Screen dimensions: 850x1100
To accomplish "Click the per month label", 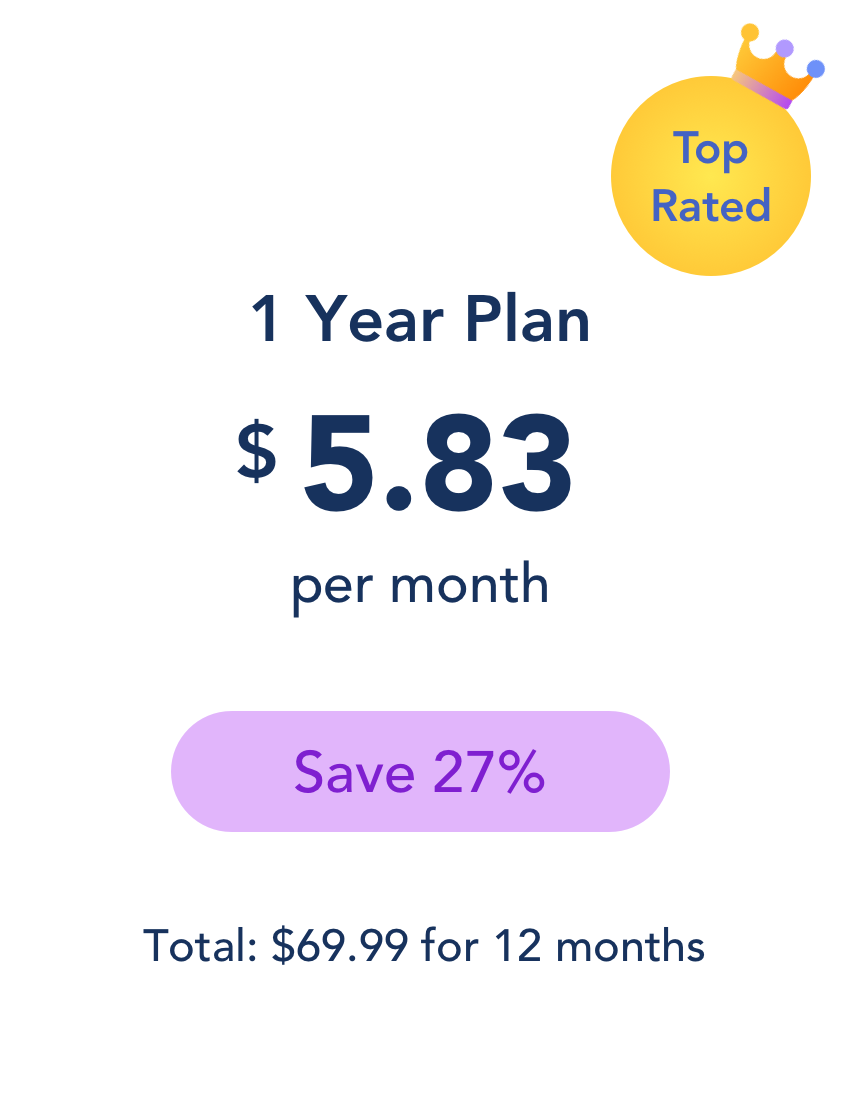I will tap(420, 586).
